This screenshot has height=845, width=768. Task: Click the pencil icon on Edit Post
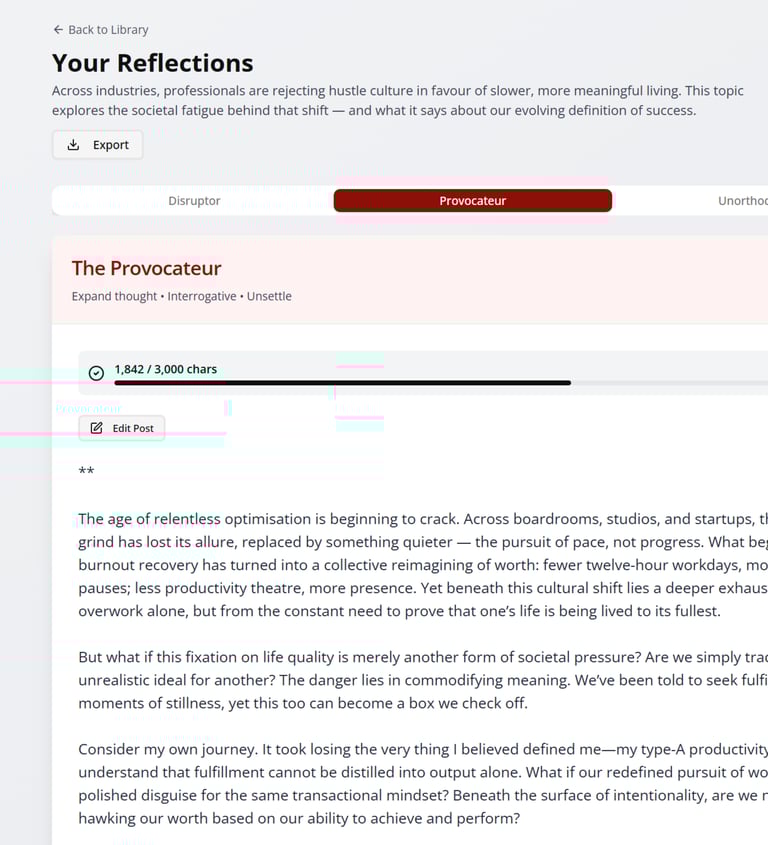97,428
